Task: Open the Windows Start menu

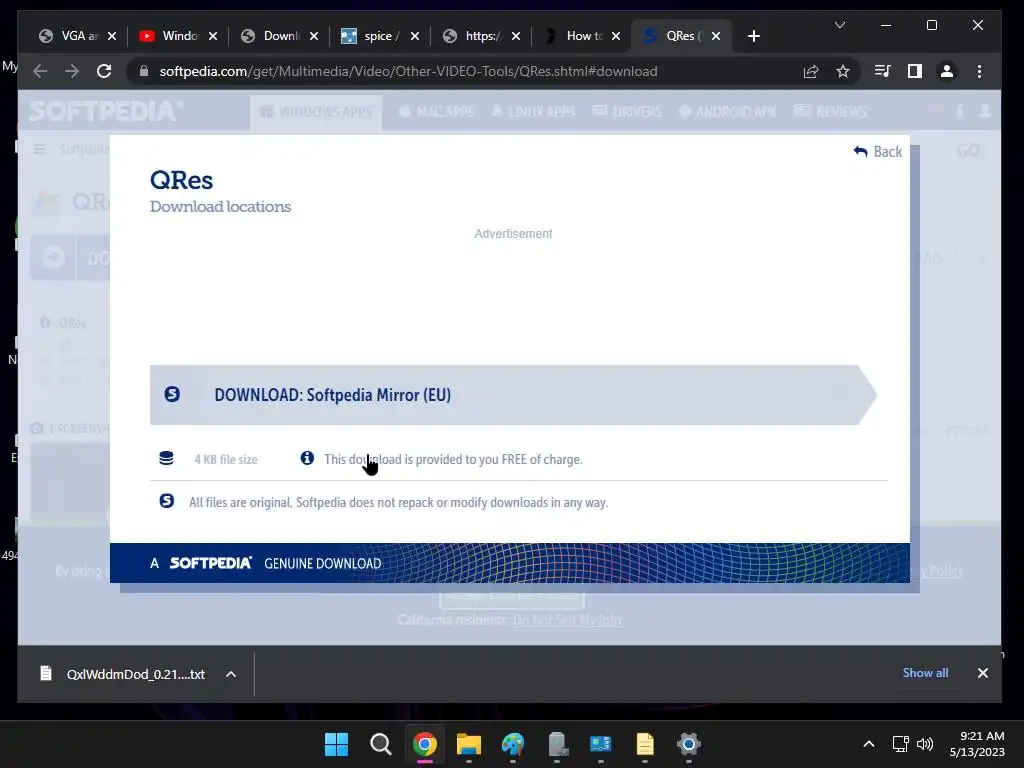Action: coord(336,744)
